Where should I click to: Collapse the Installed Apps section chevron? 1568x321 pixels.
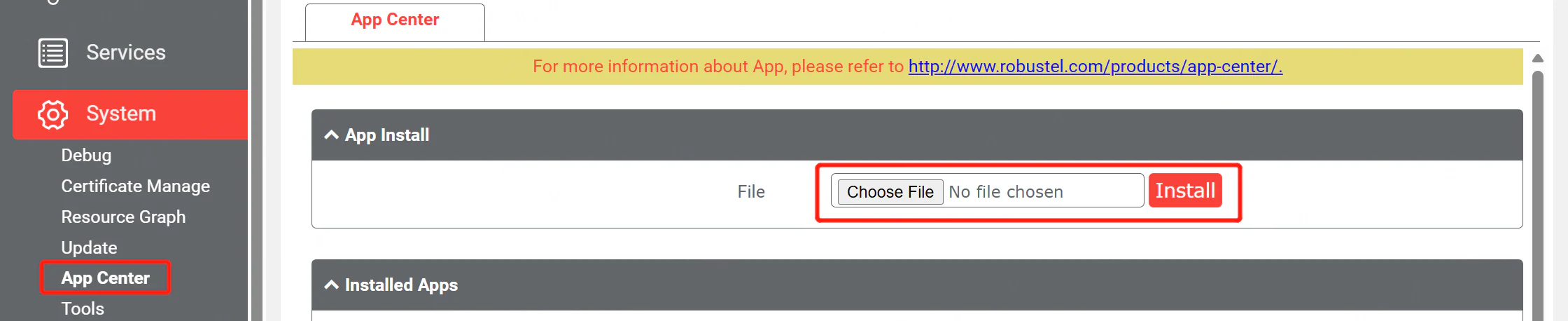[x=332, y=285]
